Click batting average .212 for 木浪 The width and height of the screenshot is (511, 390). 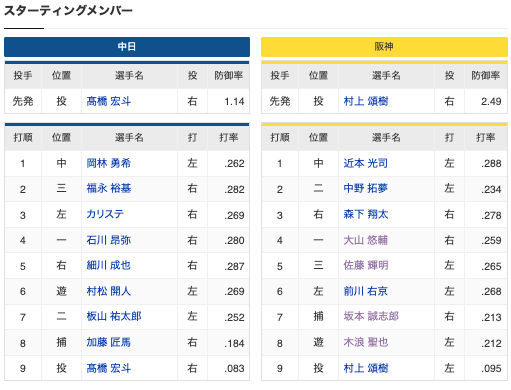click(491, 343)
